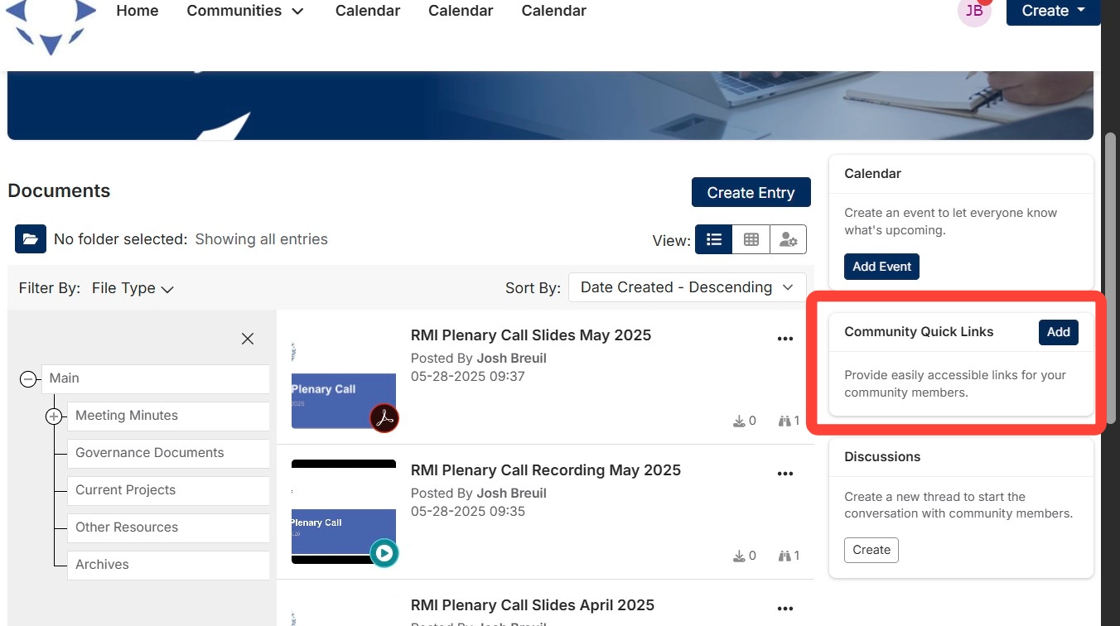The width and height of the screenshot is (1120, 626).
Task: Select the Main folder
Action: point(155,379)
